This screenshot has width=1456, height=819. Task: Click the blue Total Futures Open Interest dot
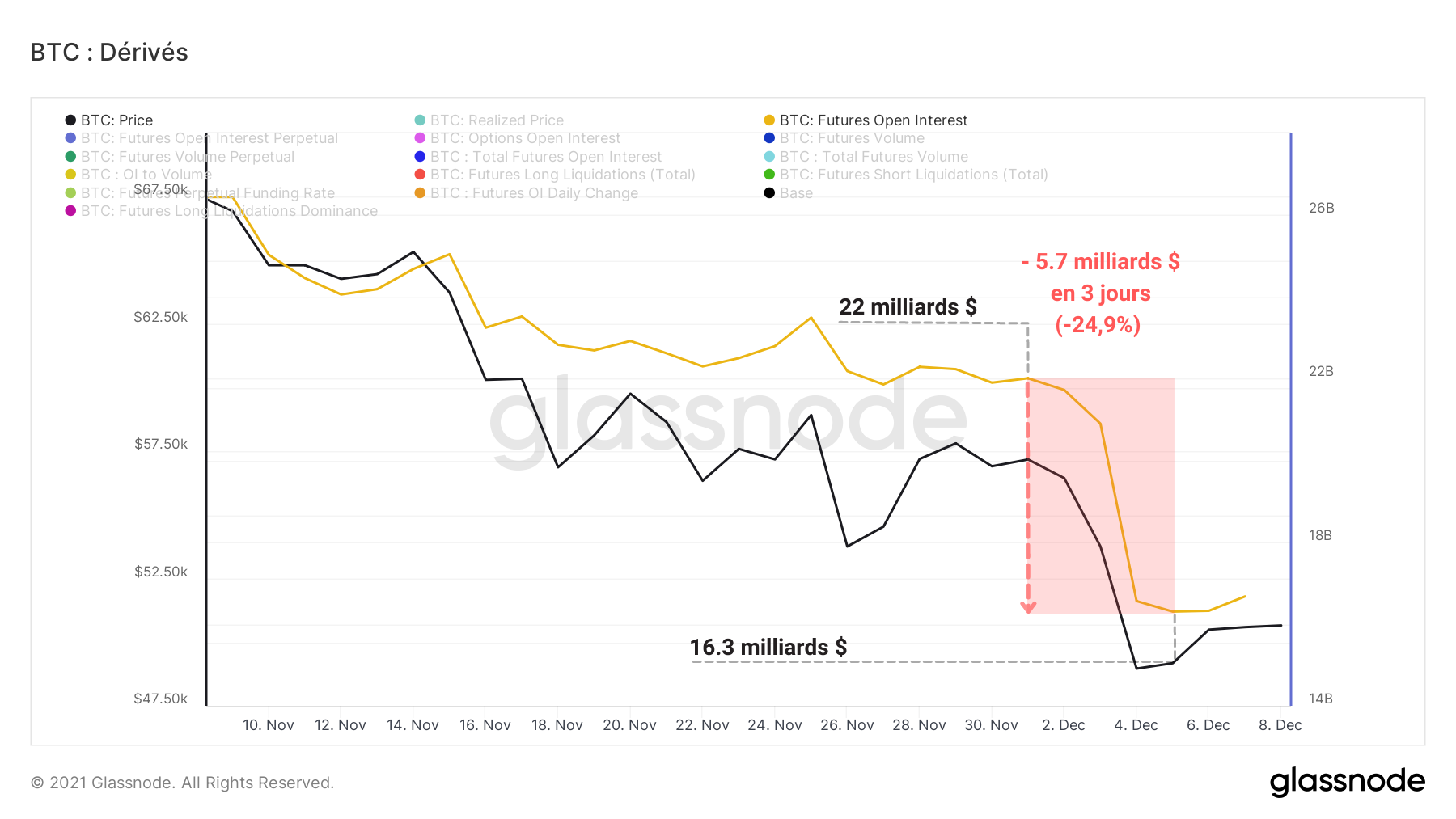420,157
